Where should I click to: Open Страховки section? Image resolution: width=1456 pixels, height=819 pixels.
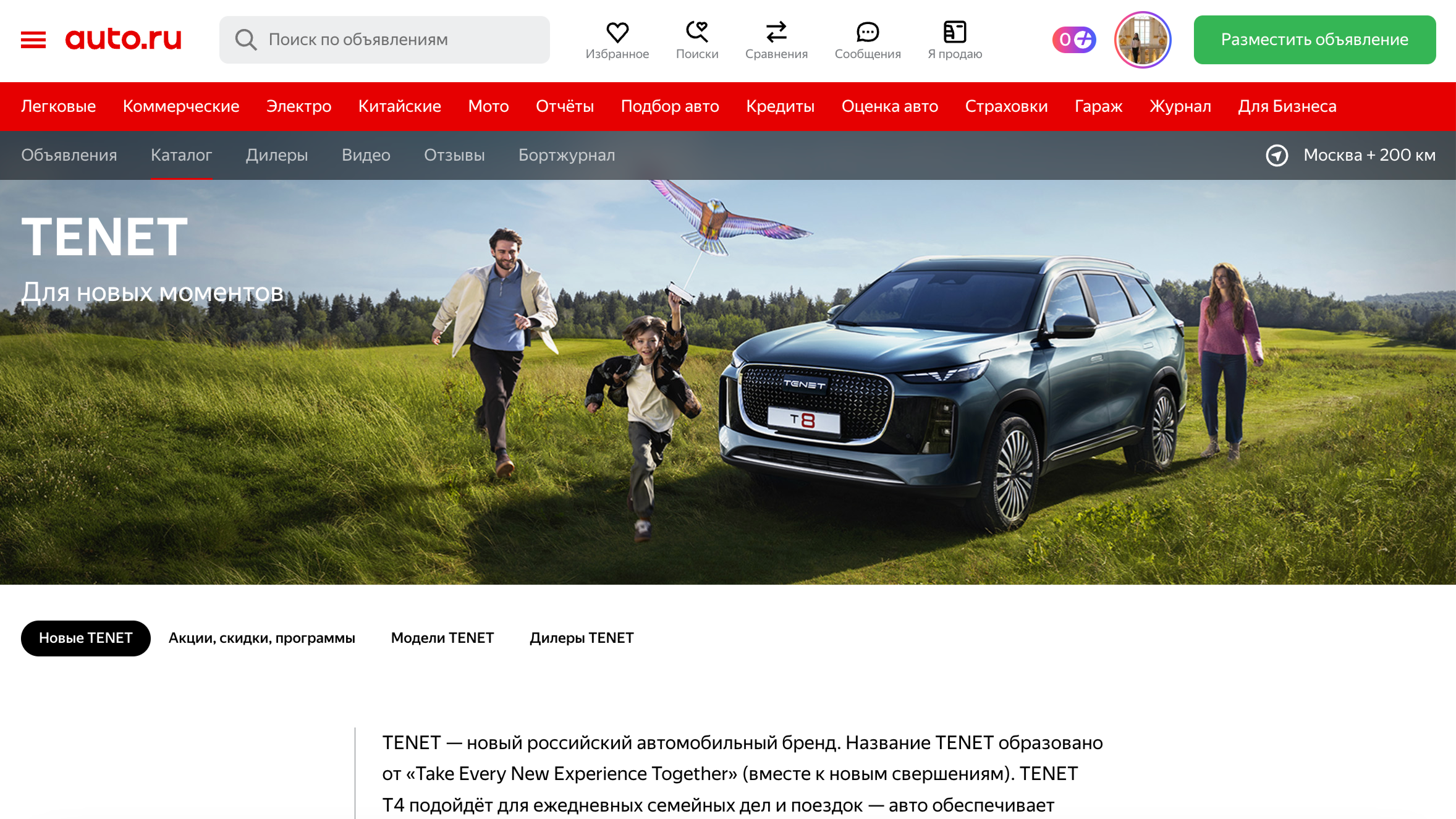click(x=1006, y=106)
